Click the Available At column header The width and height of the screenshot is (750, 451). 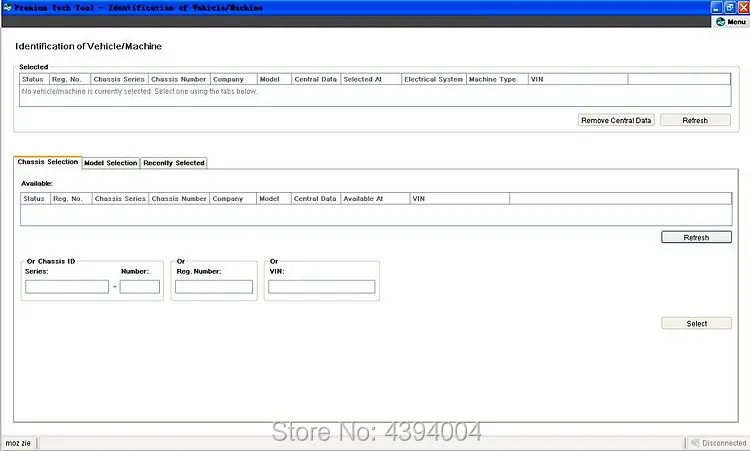click(x=375, y=198)
